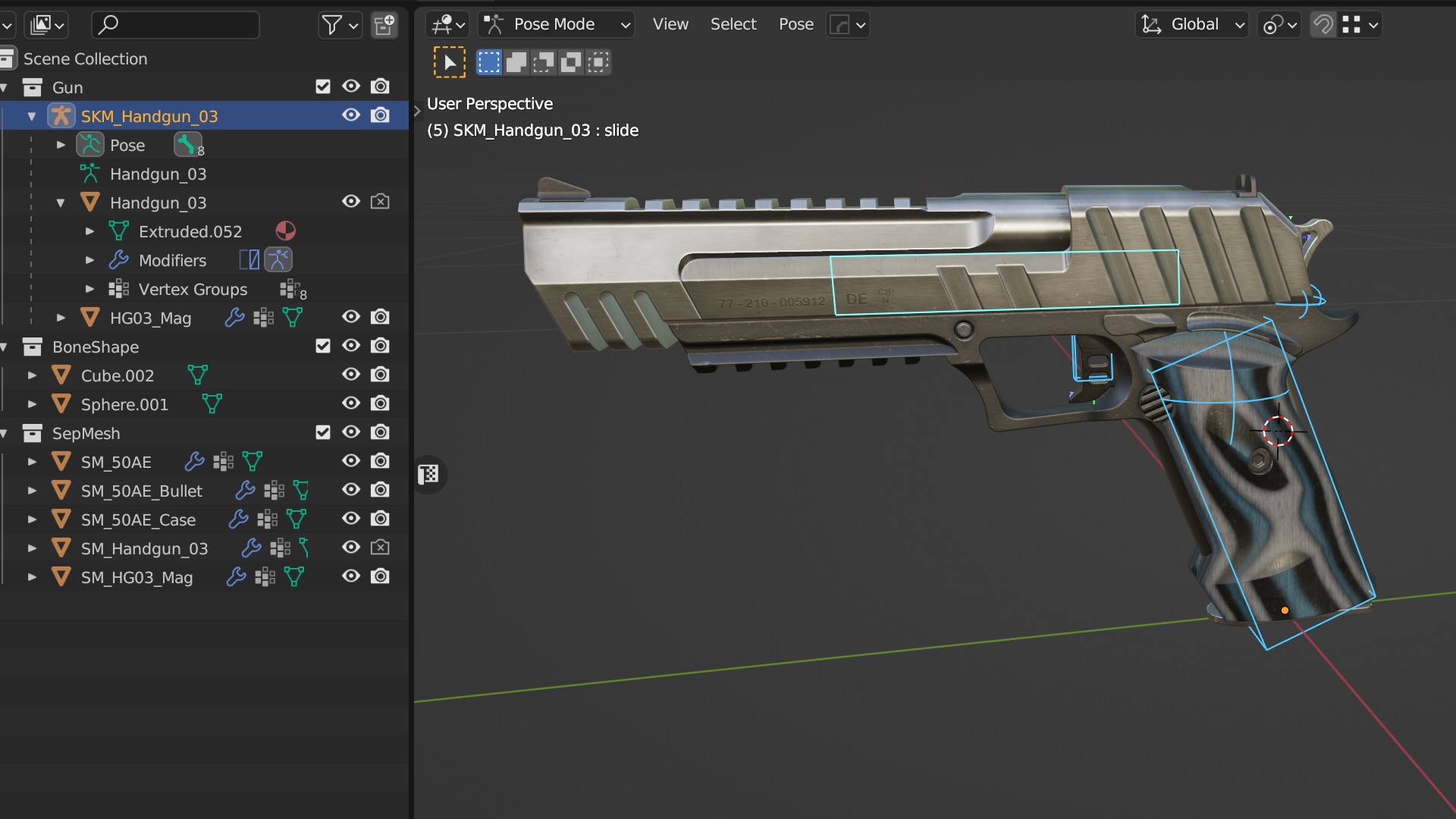Open the Pose menu
Viewport: 1456px width, 819px height.
(795, 24)
